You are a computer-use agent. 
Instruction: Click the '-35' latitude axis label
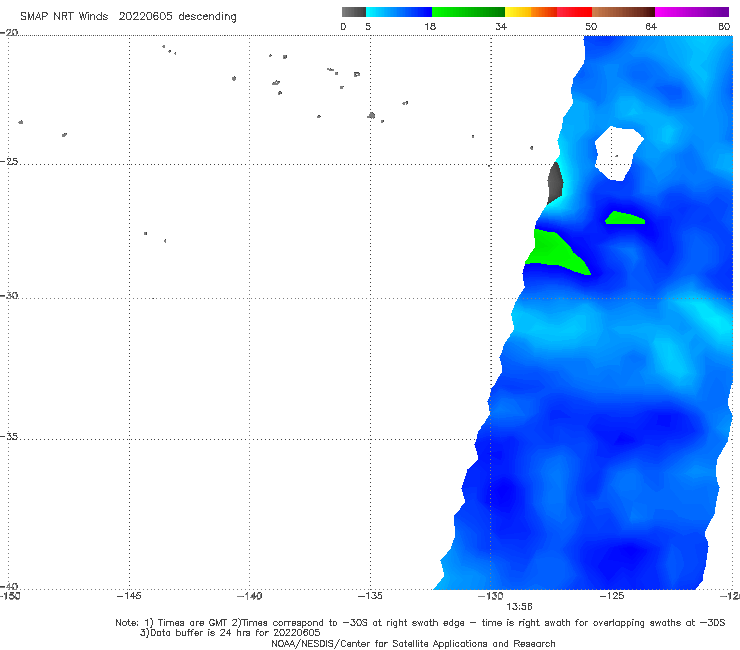click(x=10, y=437)
